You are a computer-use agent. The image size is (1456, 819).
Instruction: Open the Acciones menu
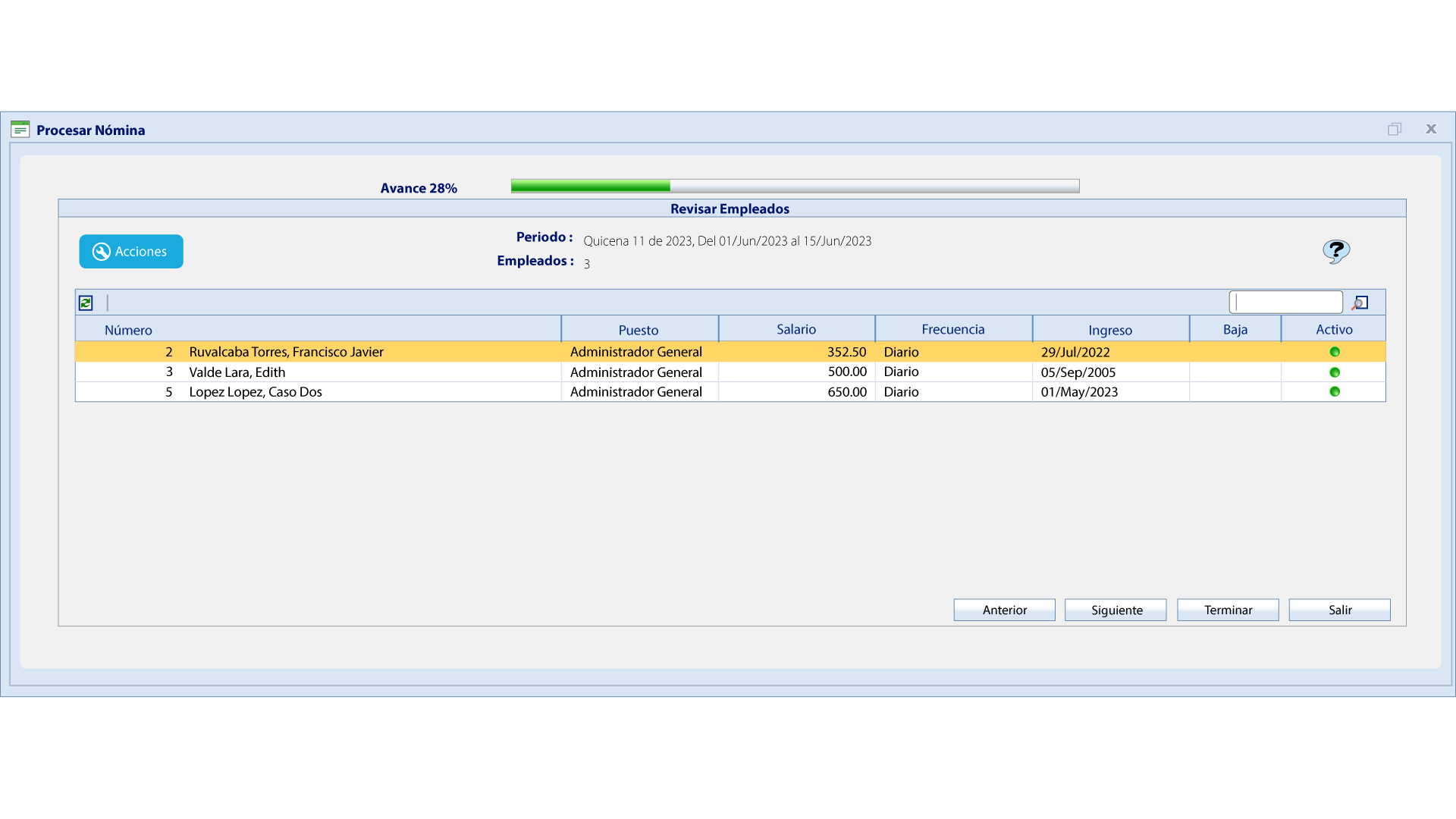coord(130,251)
